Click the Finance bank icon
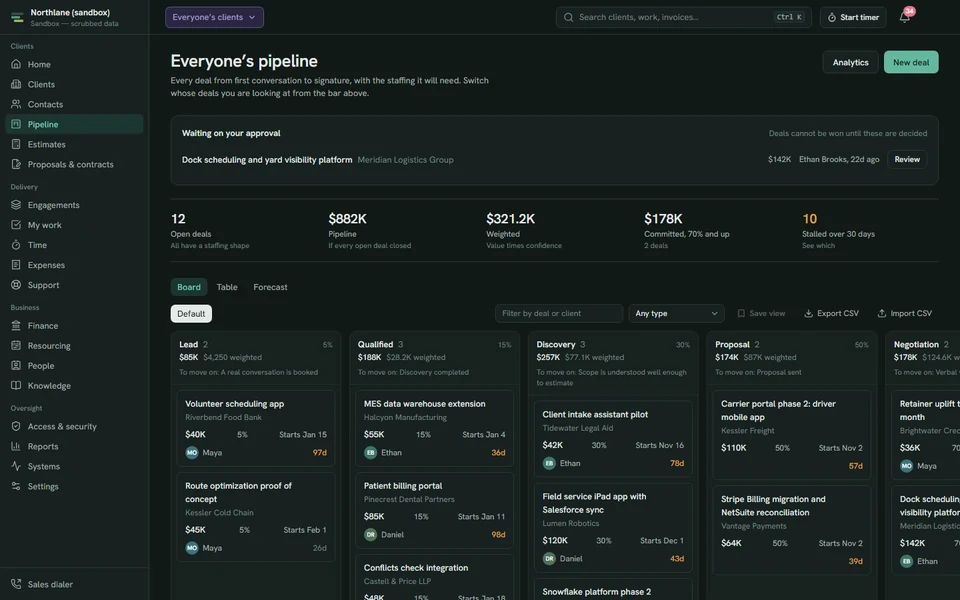The height and width of the screenshot is (600, 960). point(16,325)
